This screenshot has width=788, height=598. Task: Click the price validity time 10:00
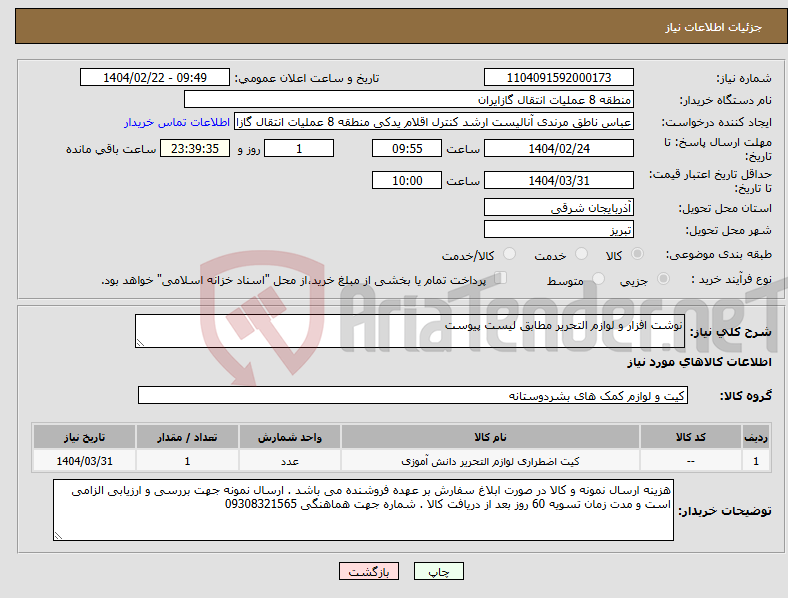tap(407, 180)
